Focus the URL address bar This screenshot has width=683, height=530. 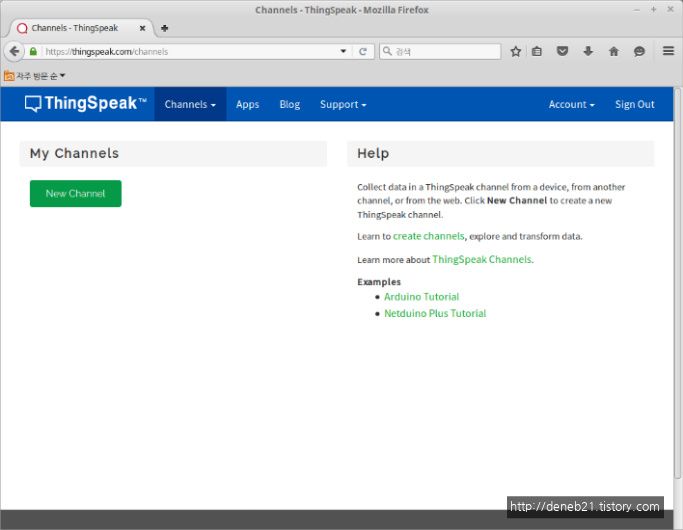coord(190,51)
